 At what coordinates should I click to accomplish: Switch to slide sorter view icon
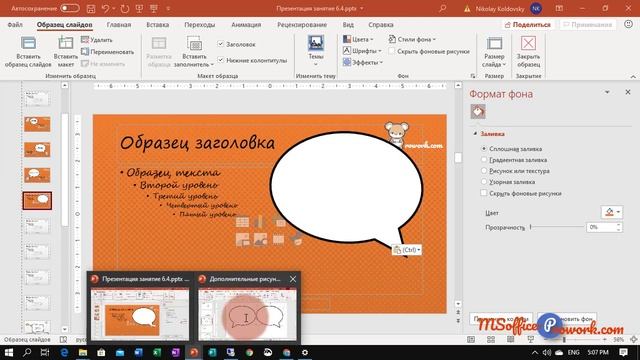point(491,340)
